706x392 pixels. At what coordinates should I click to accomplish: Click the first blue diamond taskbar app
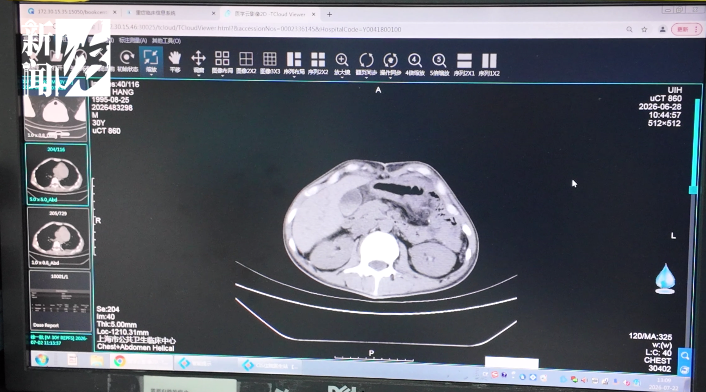[205, 363]
